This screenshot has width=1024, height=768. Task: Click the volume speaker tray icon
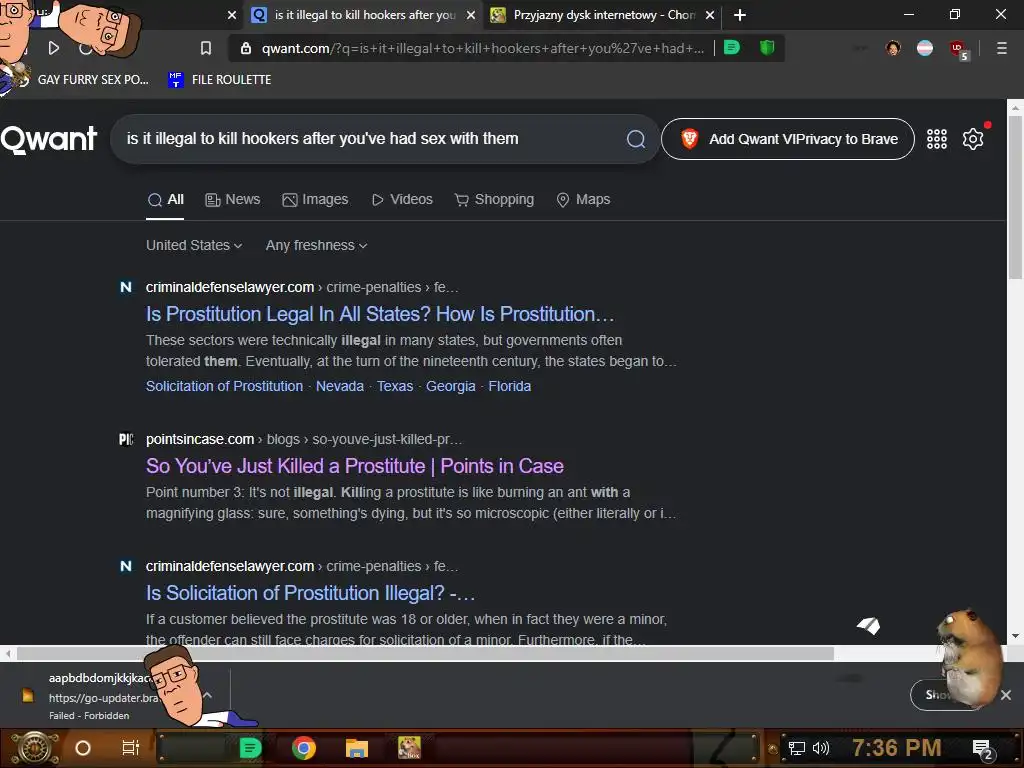pos(821,748)
